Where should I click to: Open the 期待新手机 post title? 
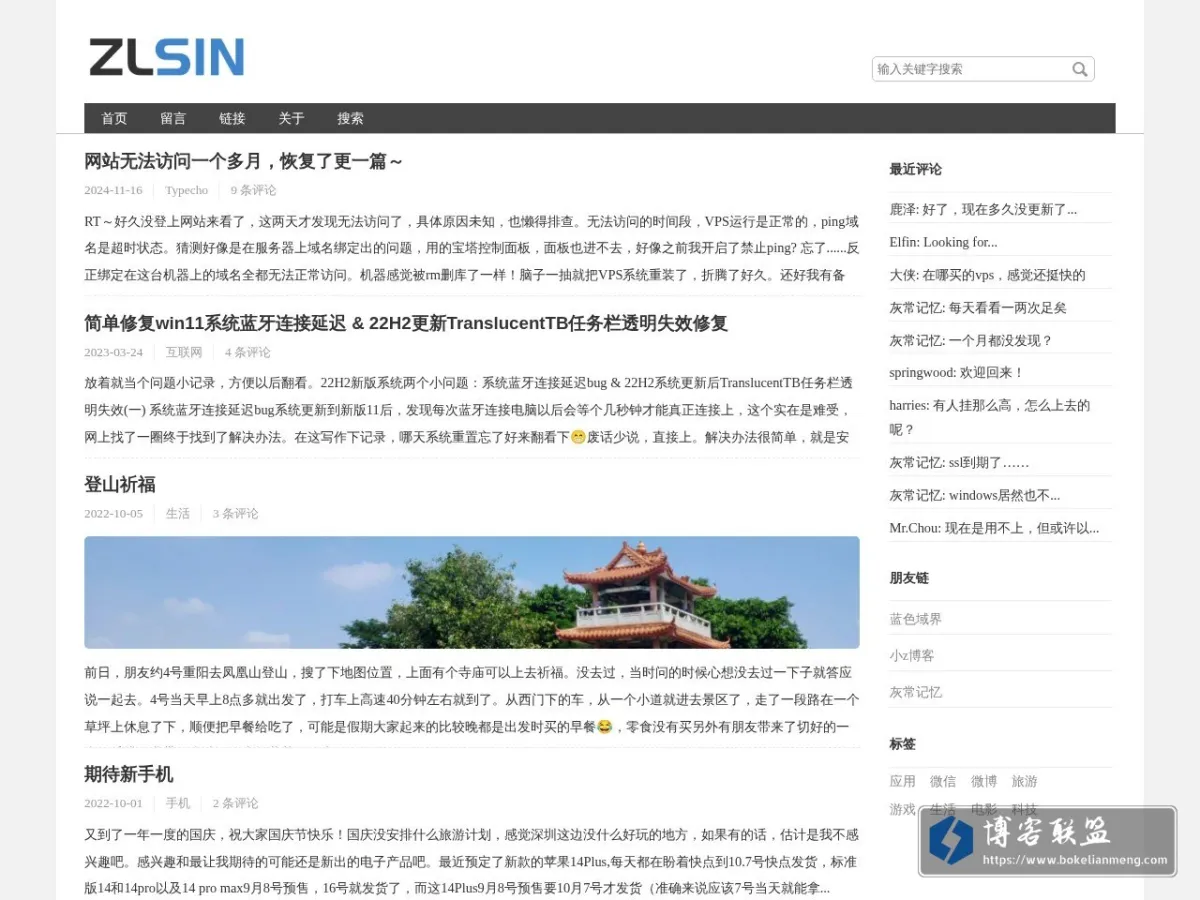point(129,774)
